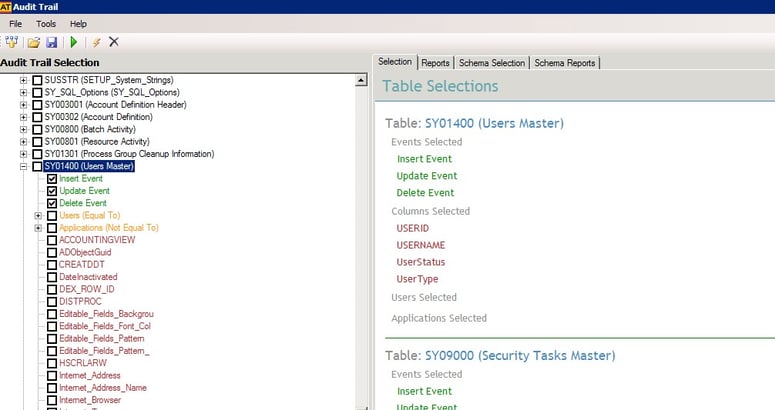This screenshot has width=775, height=410.
Task: Select the Internet_Browser tree row
Action: click(90, 400)
